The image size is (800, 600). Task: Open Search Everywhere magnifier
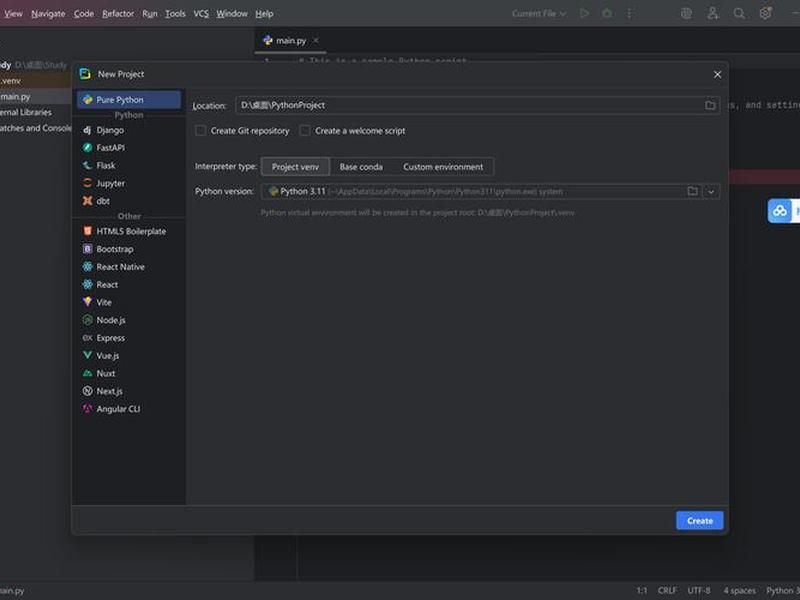tap(739, 14)
